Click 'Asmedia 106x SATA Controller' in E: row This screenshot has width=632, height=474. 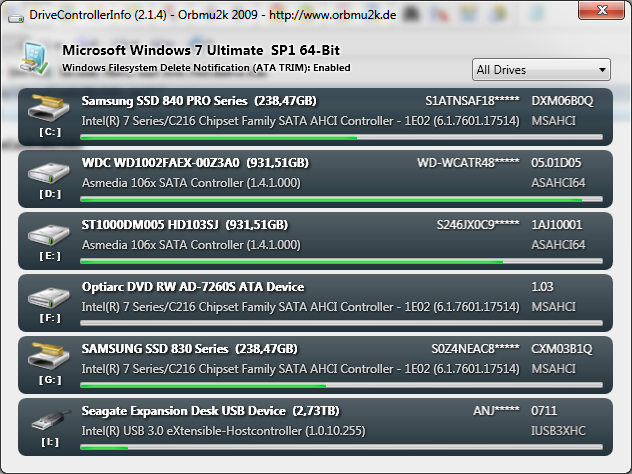tap(191, 245)
